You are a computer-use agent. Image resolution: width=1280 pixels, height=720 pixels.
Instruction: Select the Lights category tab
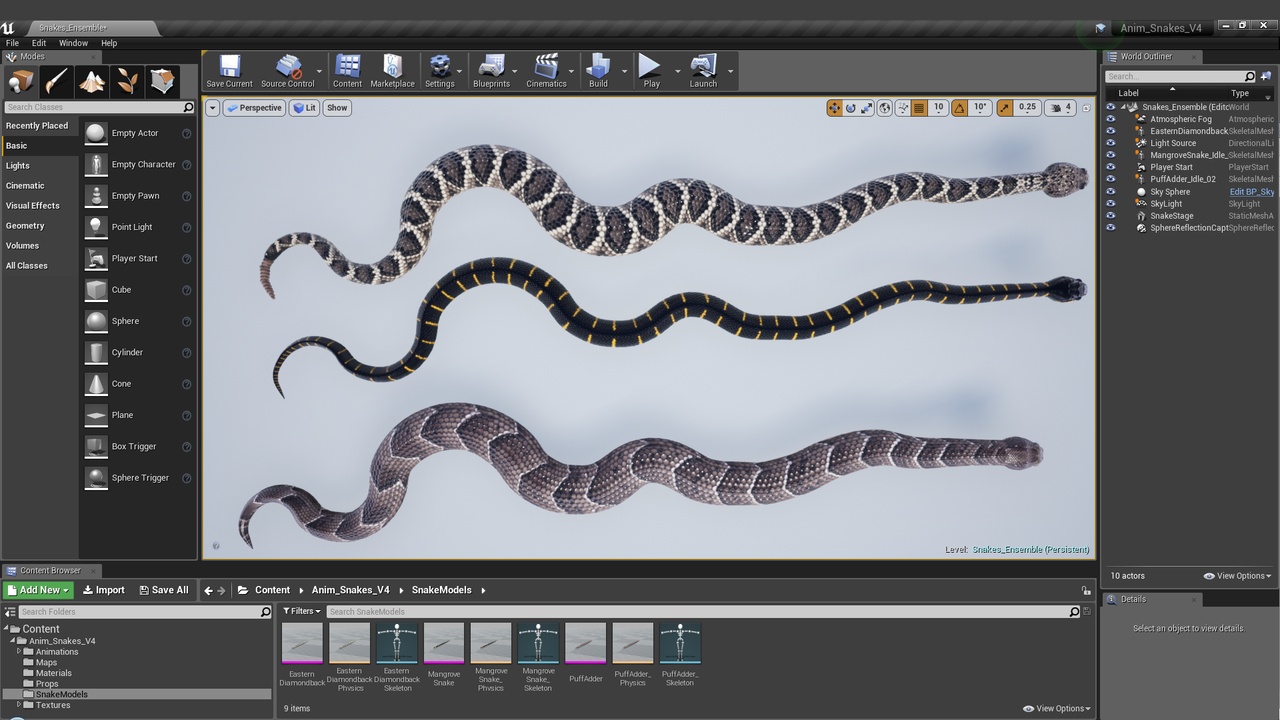[18, 166]
